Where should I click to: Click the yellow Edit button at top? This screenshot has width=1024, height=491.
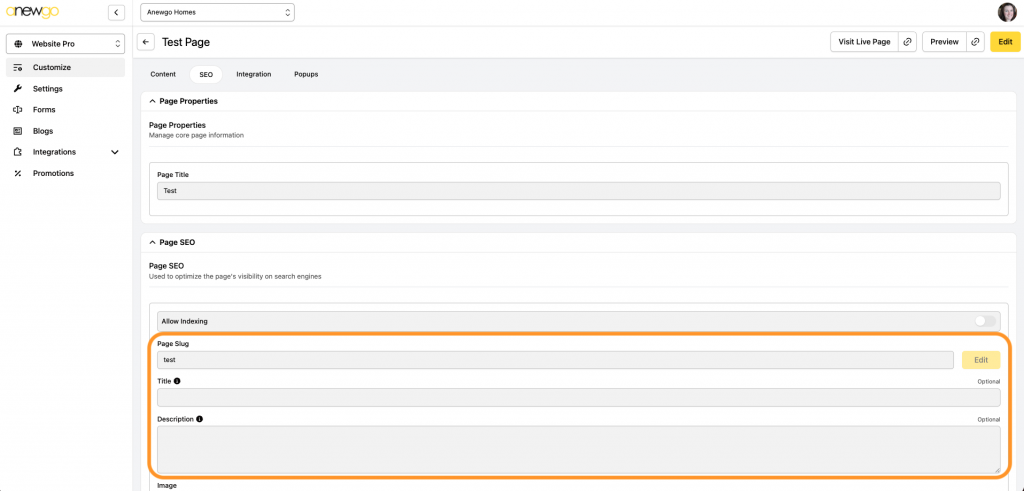click(x=1005, y=42)
